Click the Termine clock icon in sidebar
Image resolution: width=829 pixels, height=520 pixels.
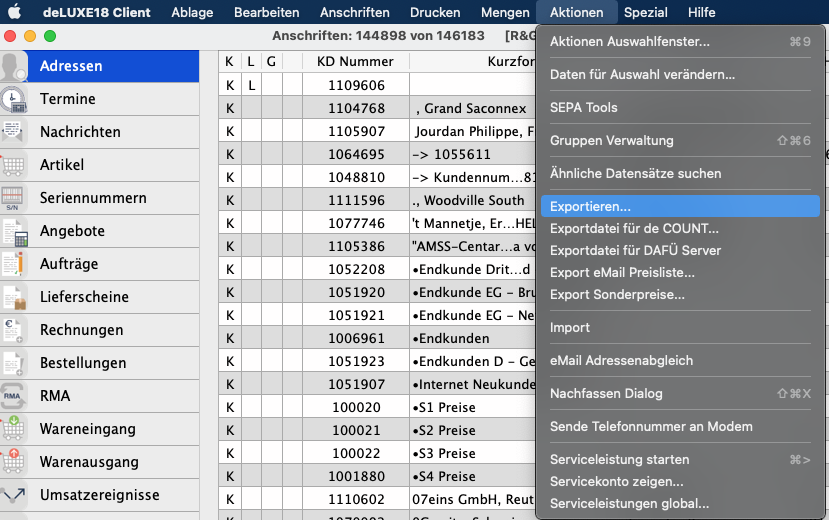point(14,99)
